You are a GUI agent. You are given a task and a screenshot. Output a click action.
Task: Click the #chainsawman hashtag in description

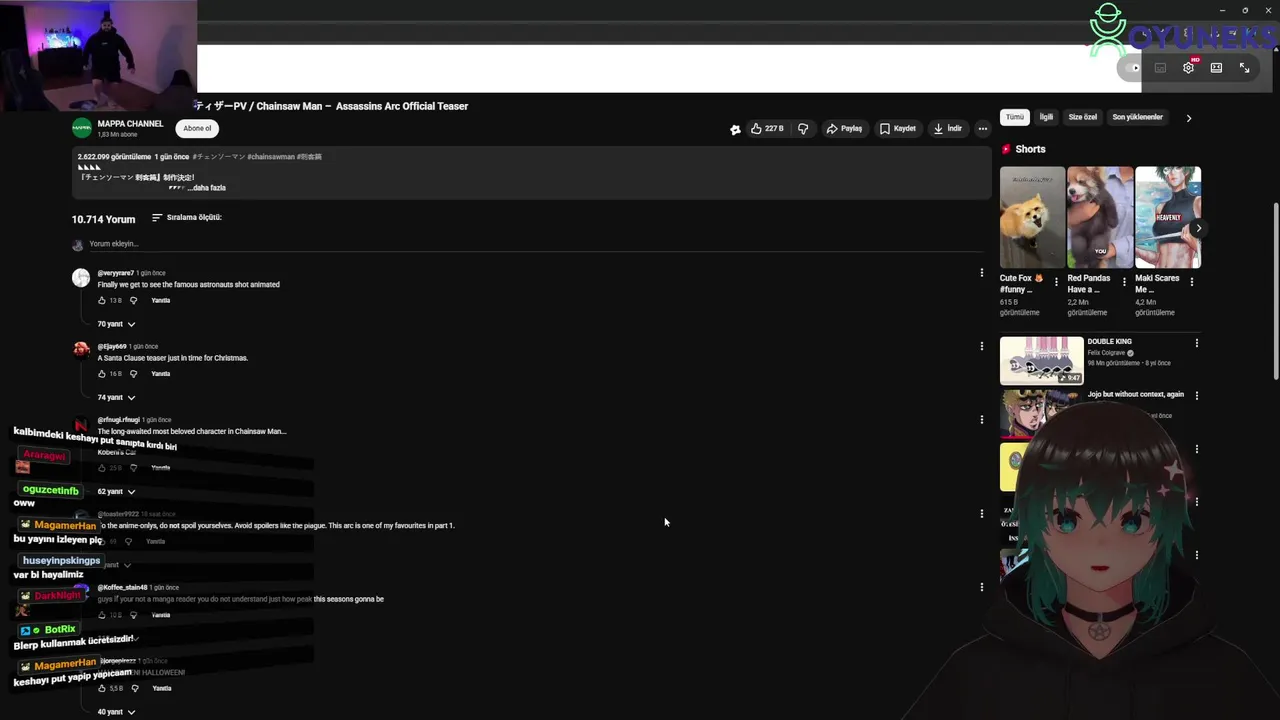pos(270,157)
